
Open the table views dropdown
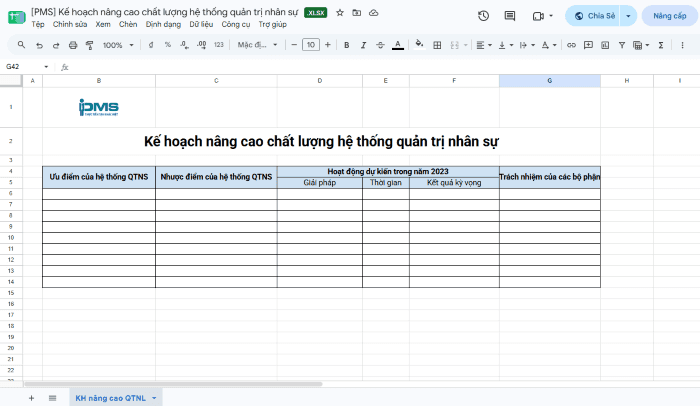(641, 45)
